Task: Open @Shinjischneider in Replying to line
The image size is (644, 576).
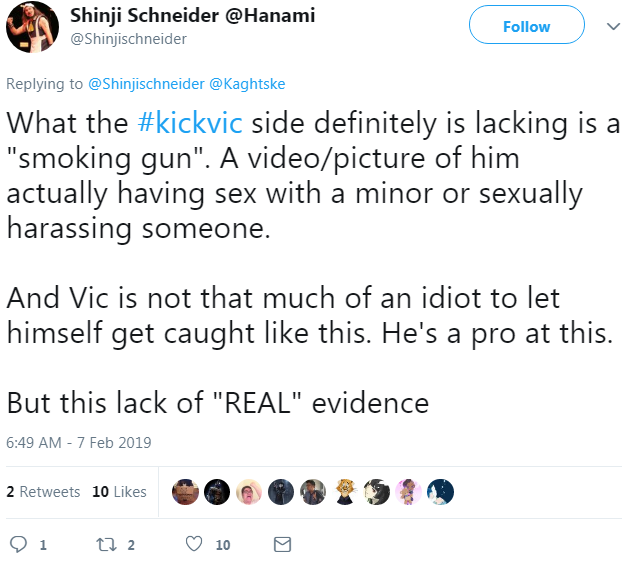Action: pyautogui.click(x=146, y=84)
